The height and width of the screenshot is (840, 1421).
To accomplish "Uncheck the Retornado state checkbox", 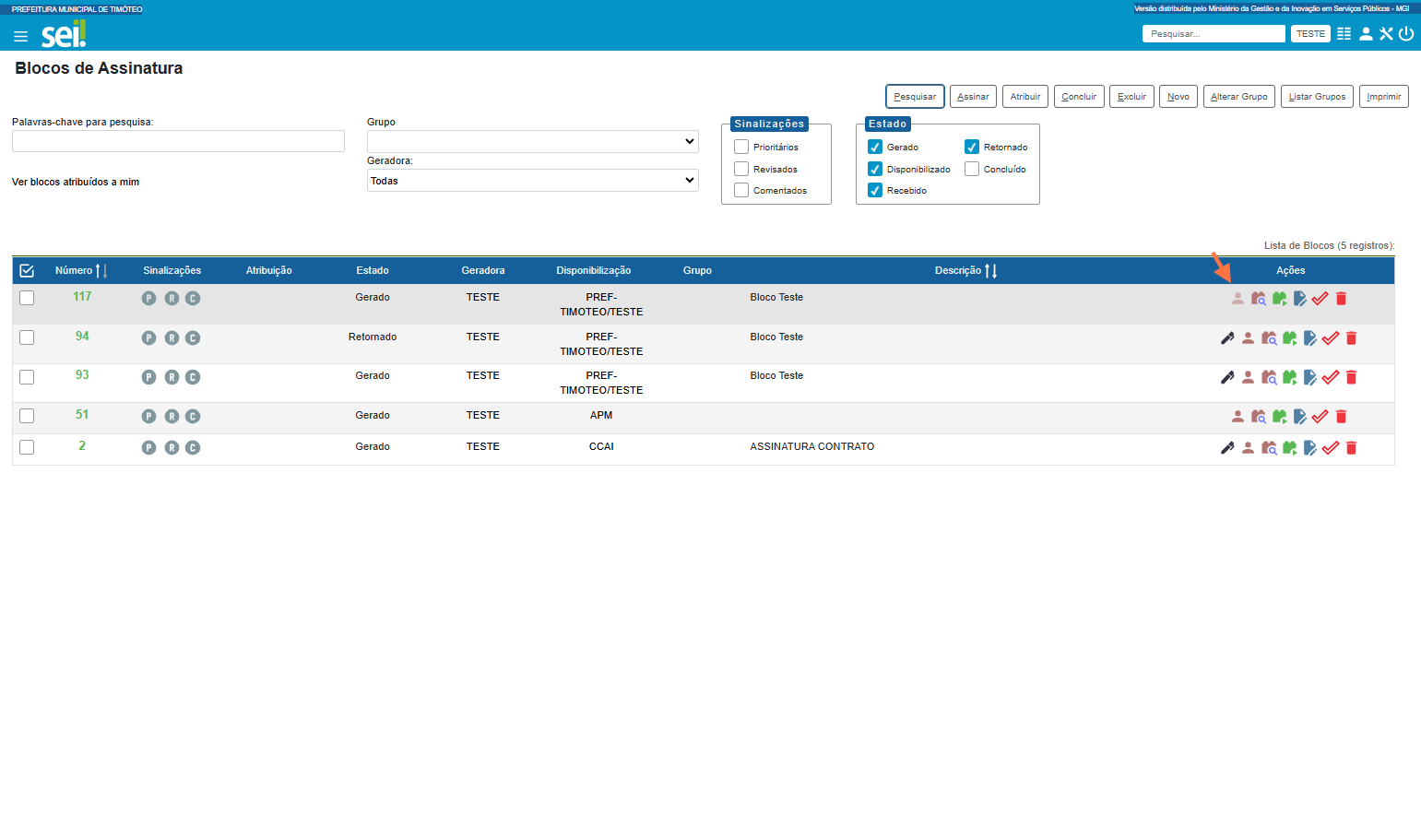I will (x=972, y=147).
